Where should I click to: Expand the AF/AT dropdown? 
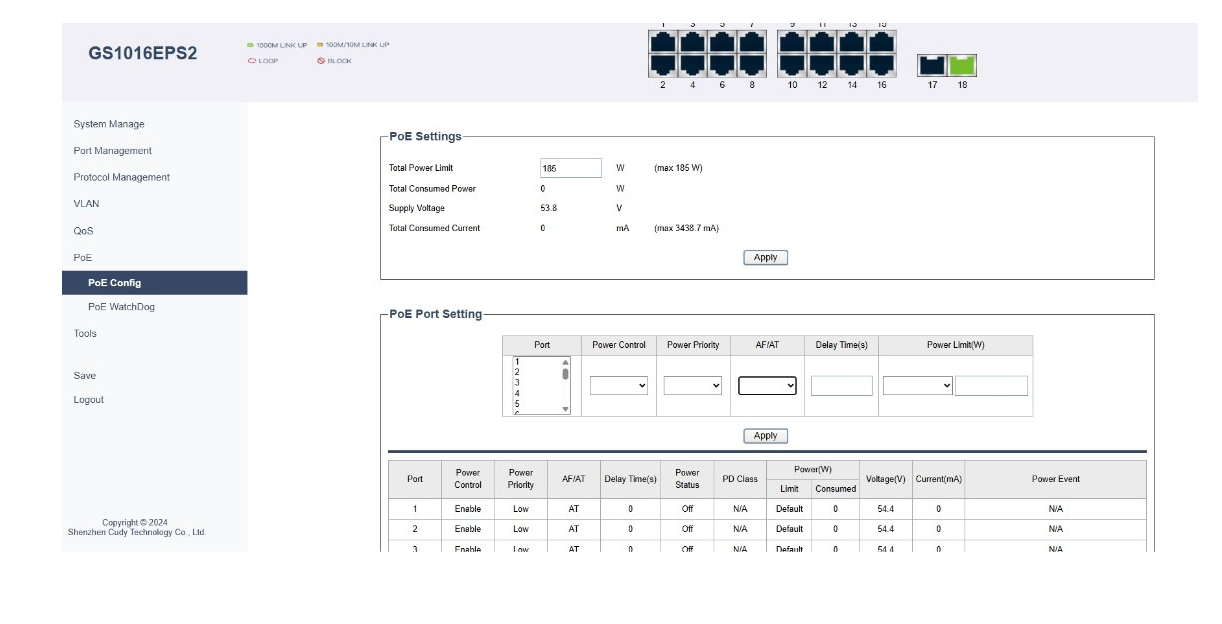(767, 386)
